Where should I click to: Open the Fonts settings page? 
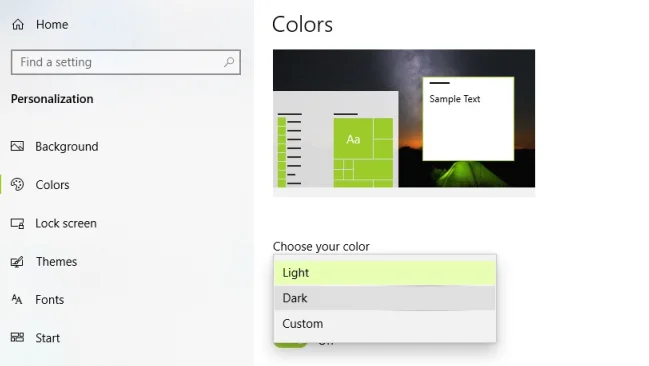point(50,300)
